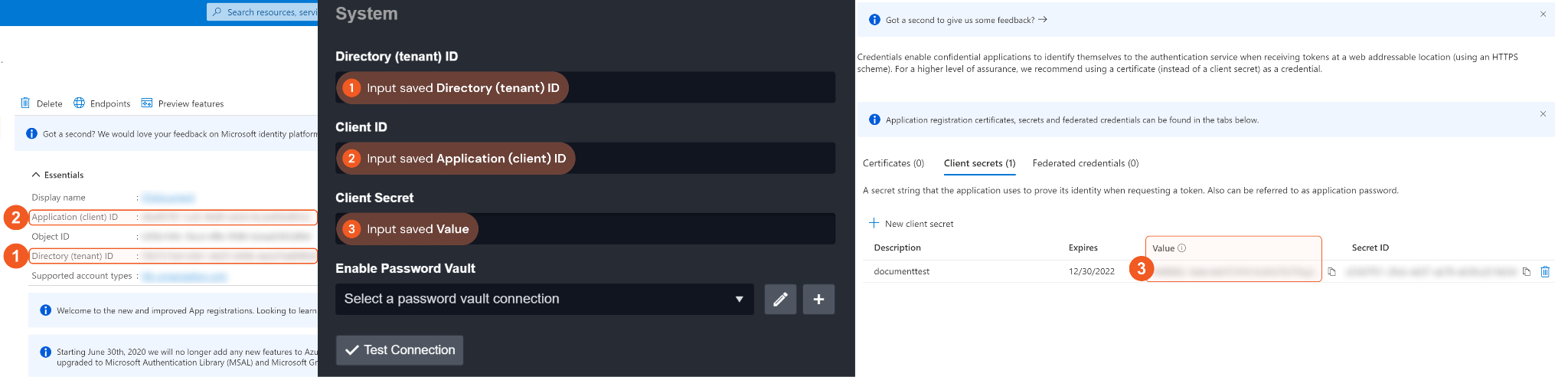Open the Federated credentials (0) tab
Viewport: 1568px width, 377px height.
1085,163
